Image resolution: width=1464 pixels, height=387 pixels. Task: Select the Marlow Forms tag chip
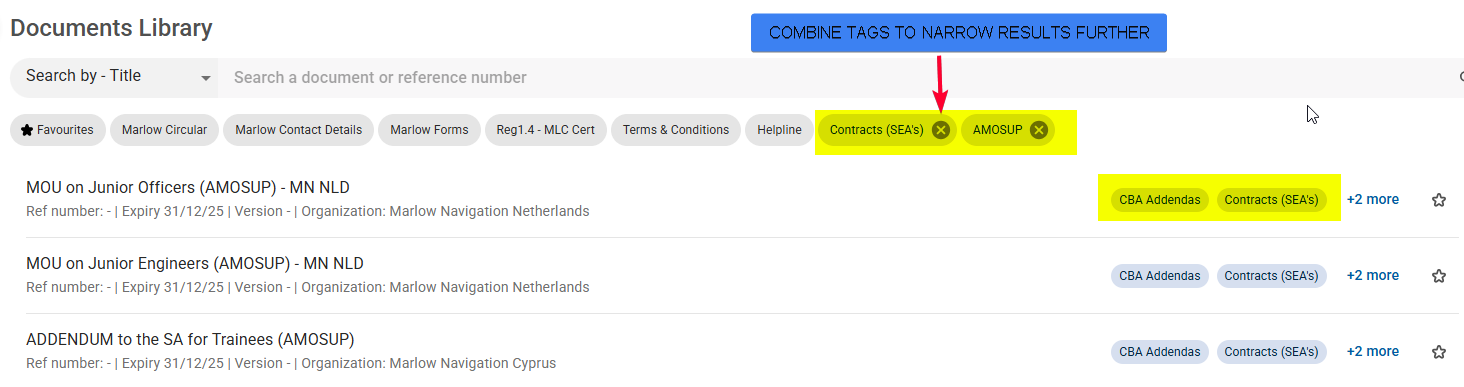[429, 130]
